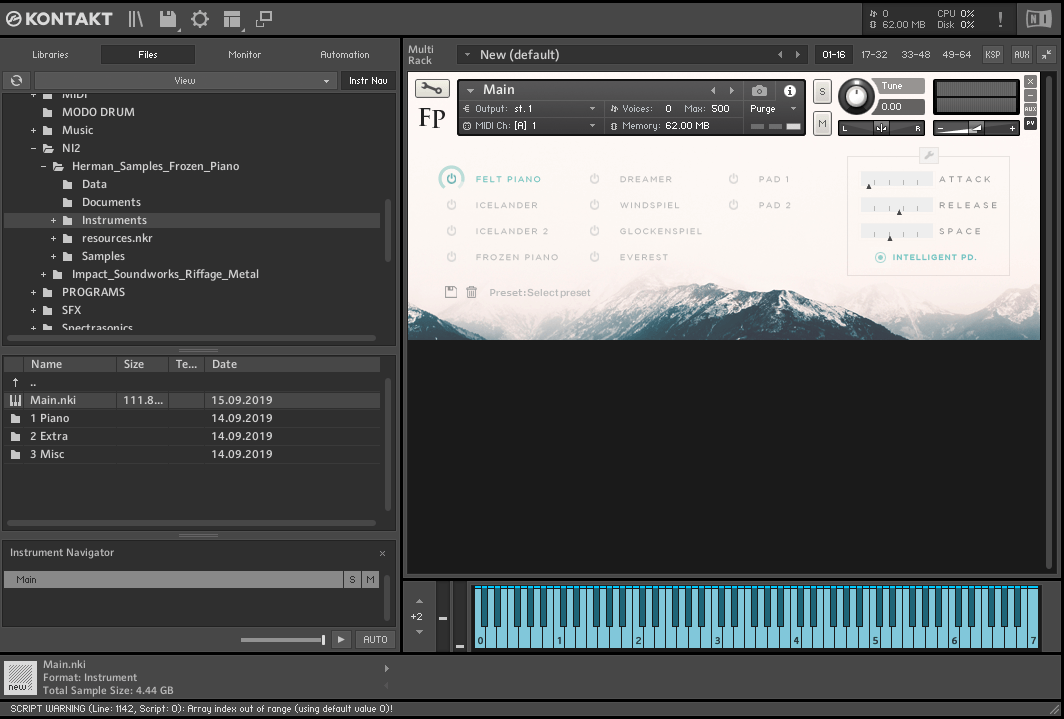Open the rack view layout icon
The image size is (1064, 719).
click(233, 18)
